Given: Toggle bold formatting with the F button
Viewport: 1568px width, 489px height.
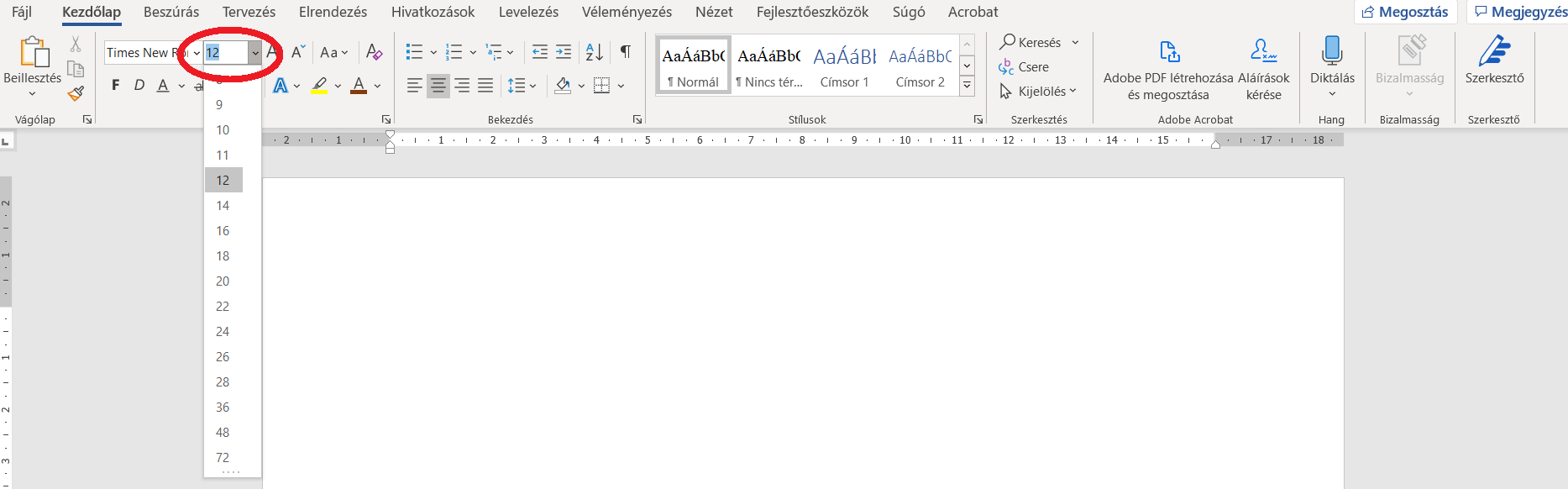Looking at the screenshot, I should click(x=116, y=85).
